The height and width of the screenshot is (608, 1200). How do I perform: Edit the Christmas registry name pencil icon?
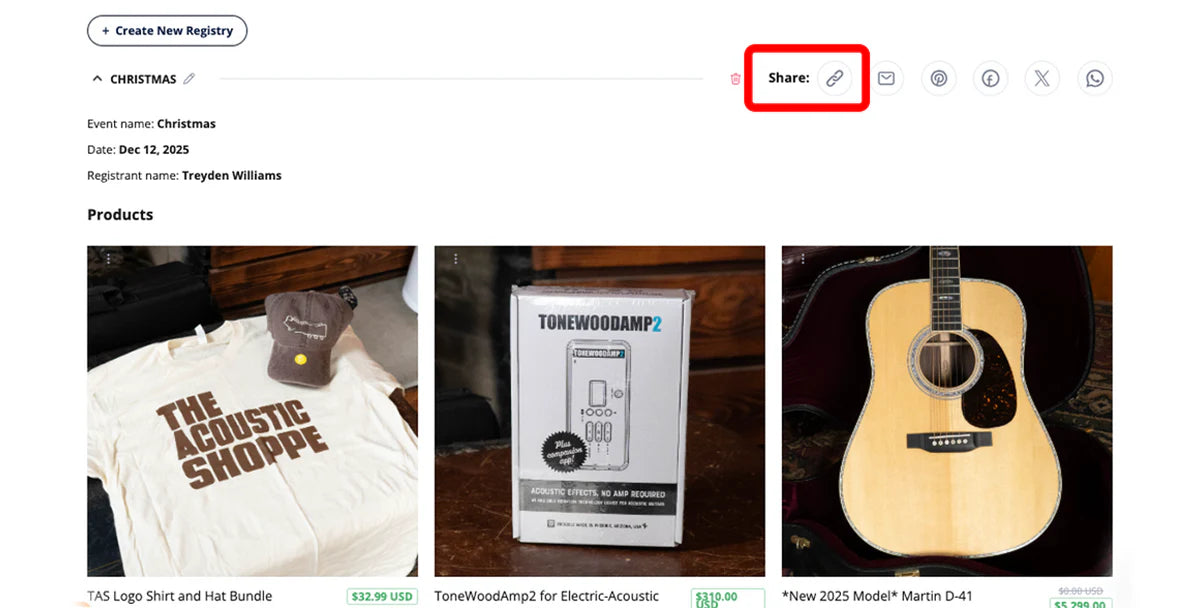click(189, 79)
